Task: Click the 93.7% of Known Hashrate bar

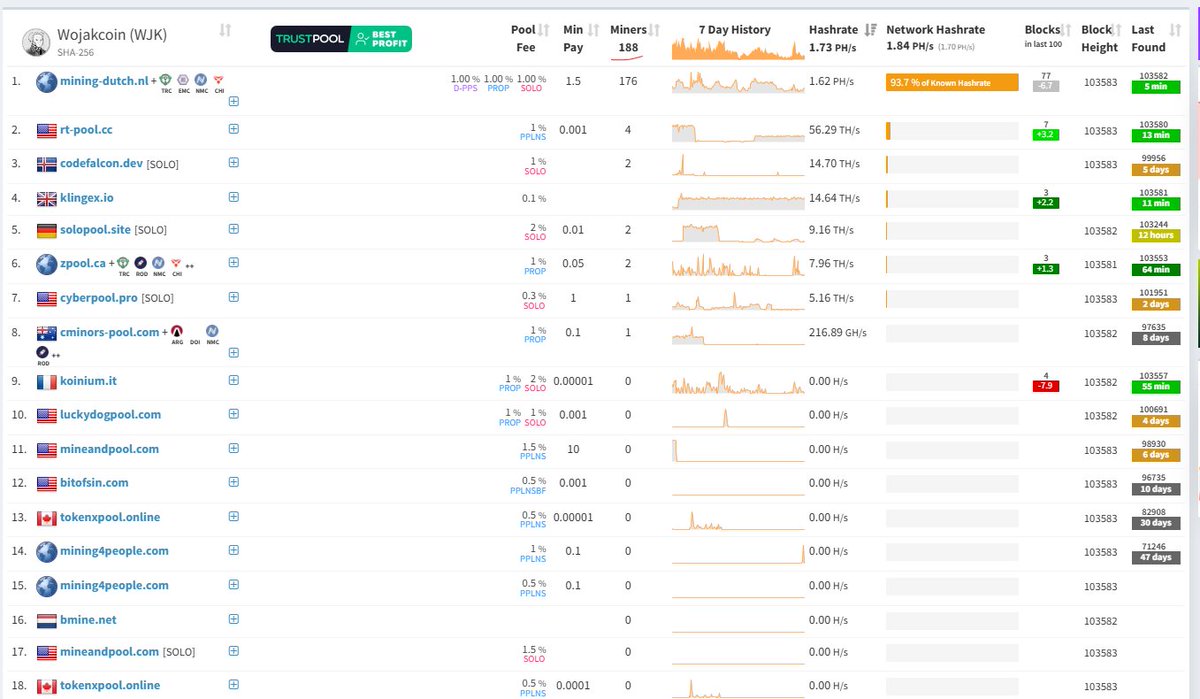Action: [952, 83]
